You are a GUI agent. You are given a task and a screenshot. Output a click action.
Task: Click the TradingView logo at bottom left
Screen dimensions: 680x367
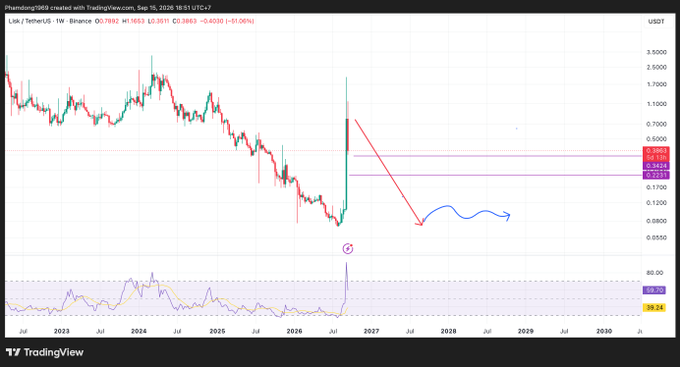[45, 352]
